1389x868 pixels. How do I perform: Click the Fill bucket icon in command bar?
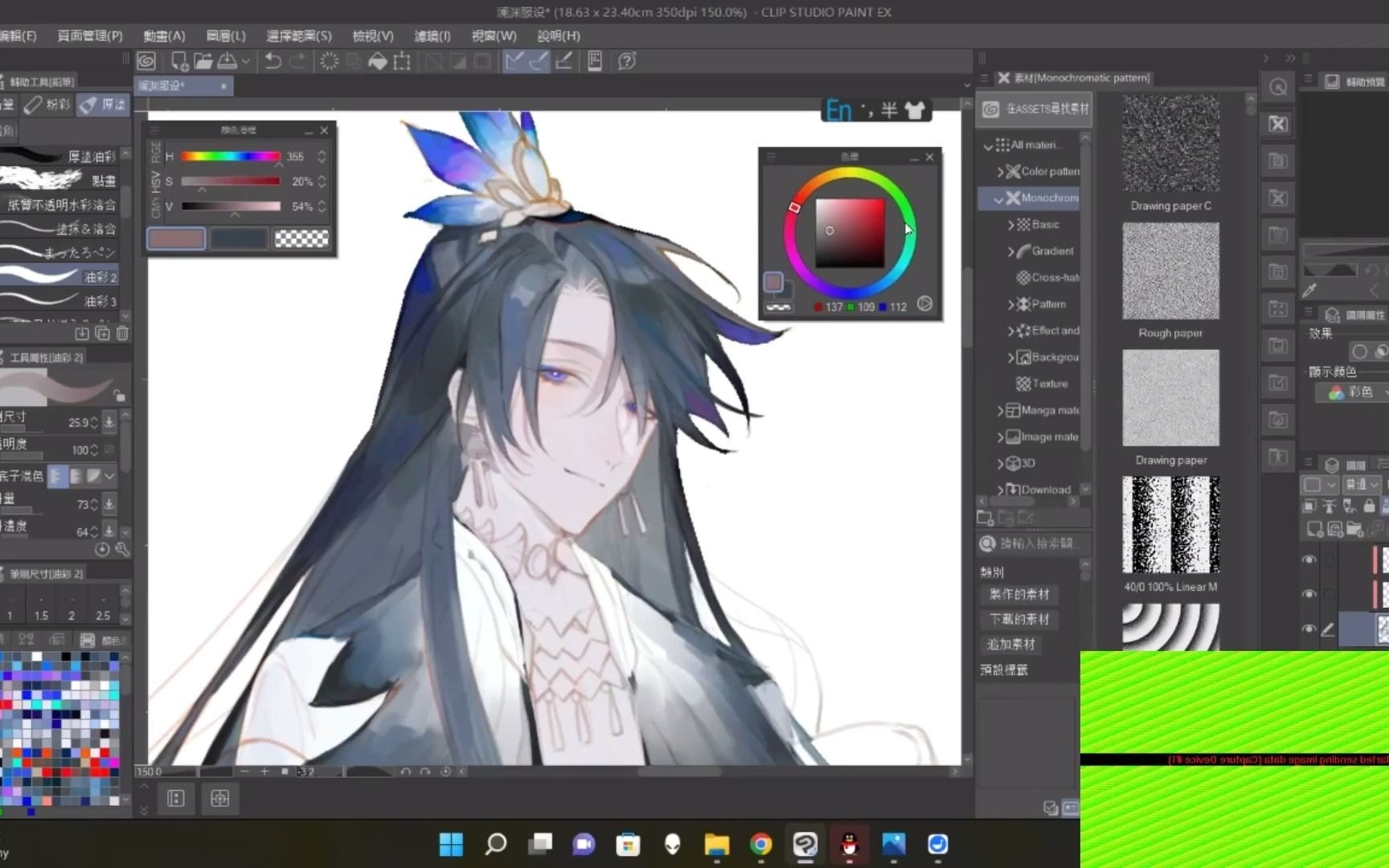[x=378, y=61]
